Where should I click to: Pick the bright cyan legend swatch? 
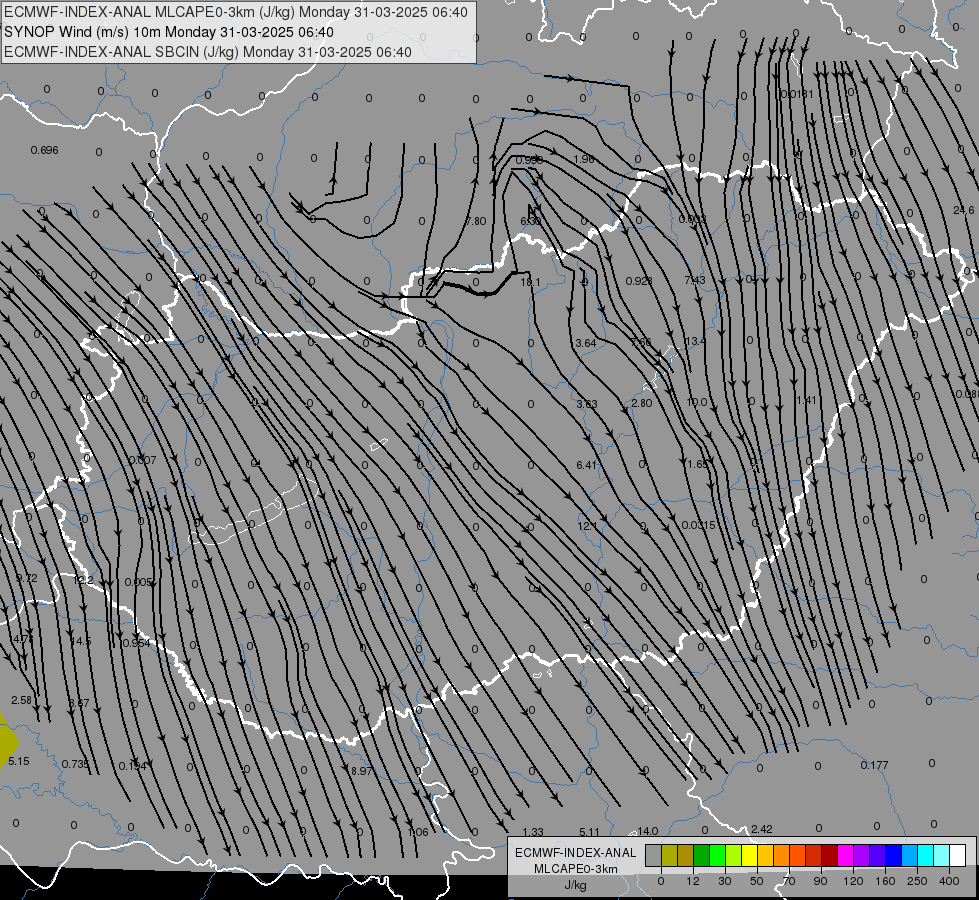(925, 855)
